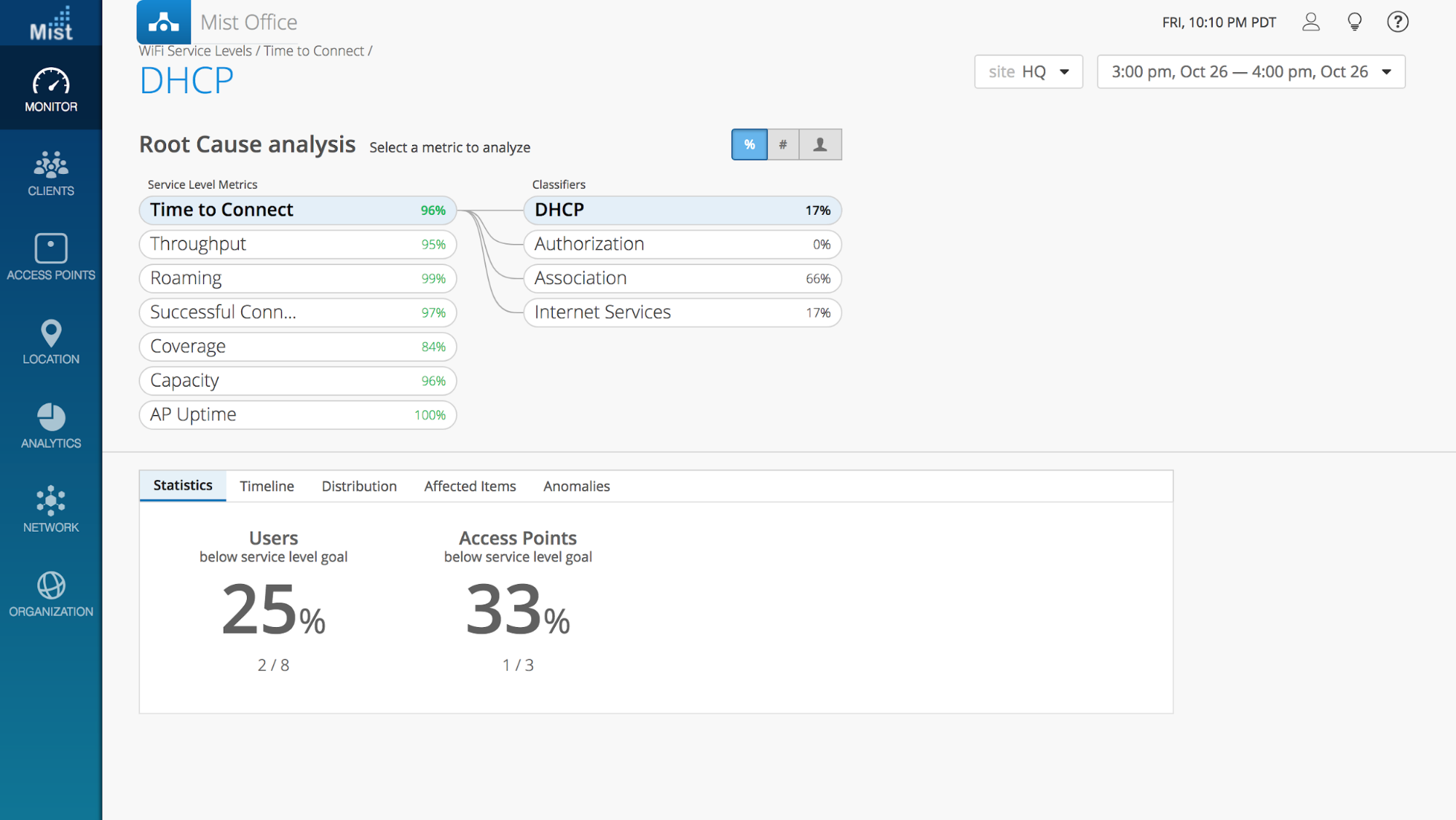Open the site HQ dropdown
Screen dimensions: 1456x820
(1028, 71)
